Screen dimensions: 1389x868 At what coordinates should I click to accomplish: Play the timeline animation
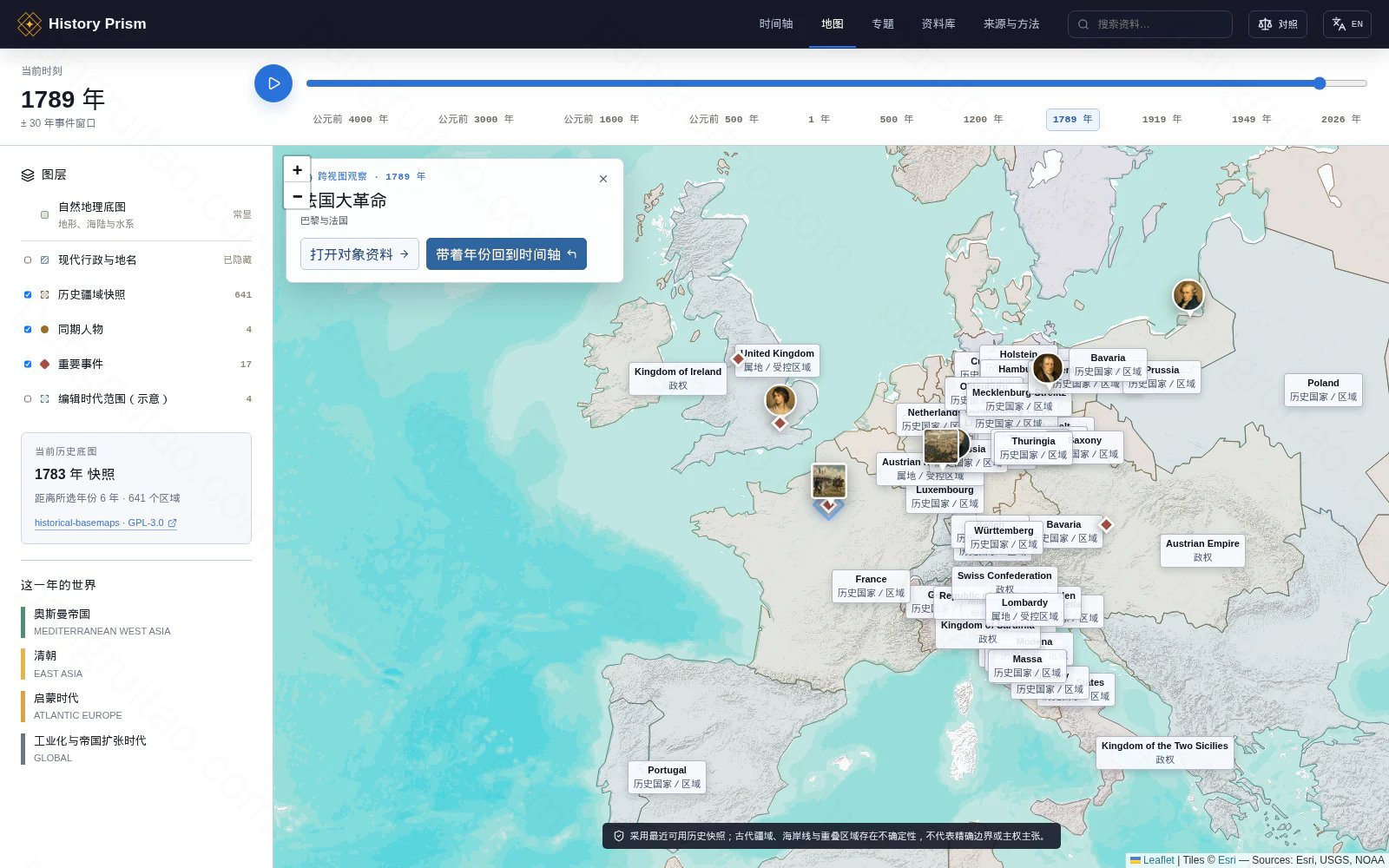click(x=273, y=83)
